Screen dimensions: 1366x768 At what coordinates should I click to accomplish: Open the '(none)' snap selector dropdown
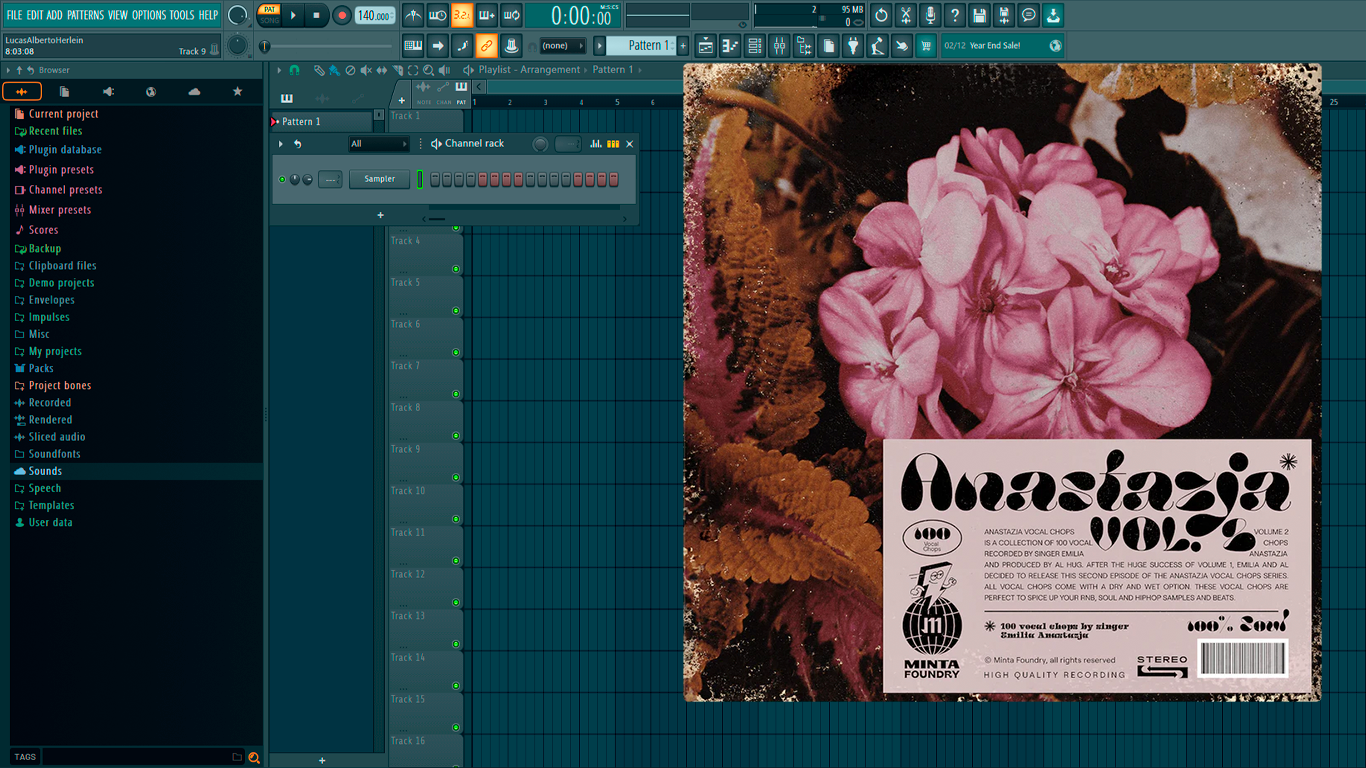pyautogui.click(x=563, y=46)
